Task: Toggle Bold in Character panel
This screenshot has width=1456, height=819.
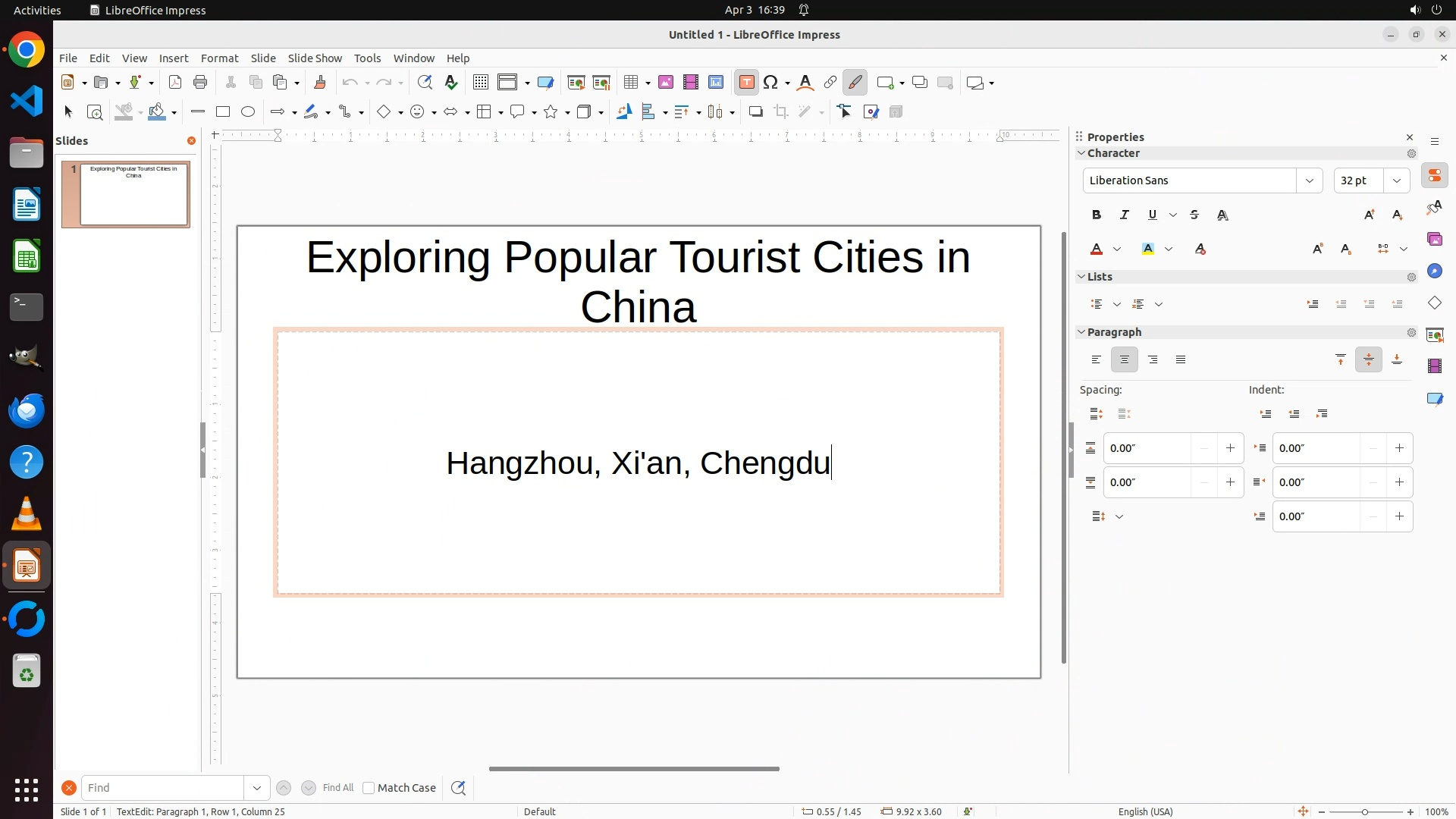Action: click(x=1097, y=215)
